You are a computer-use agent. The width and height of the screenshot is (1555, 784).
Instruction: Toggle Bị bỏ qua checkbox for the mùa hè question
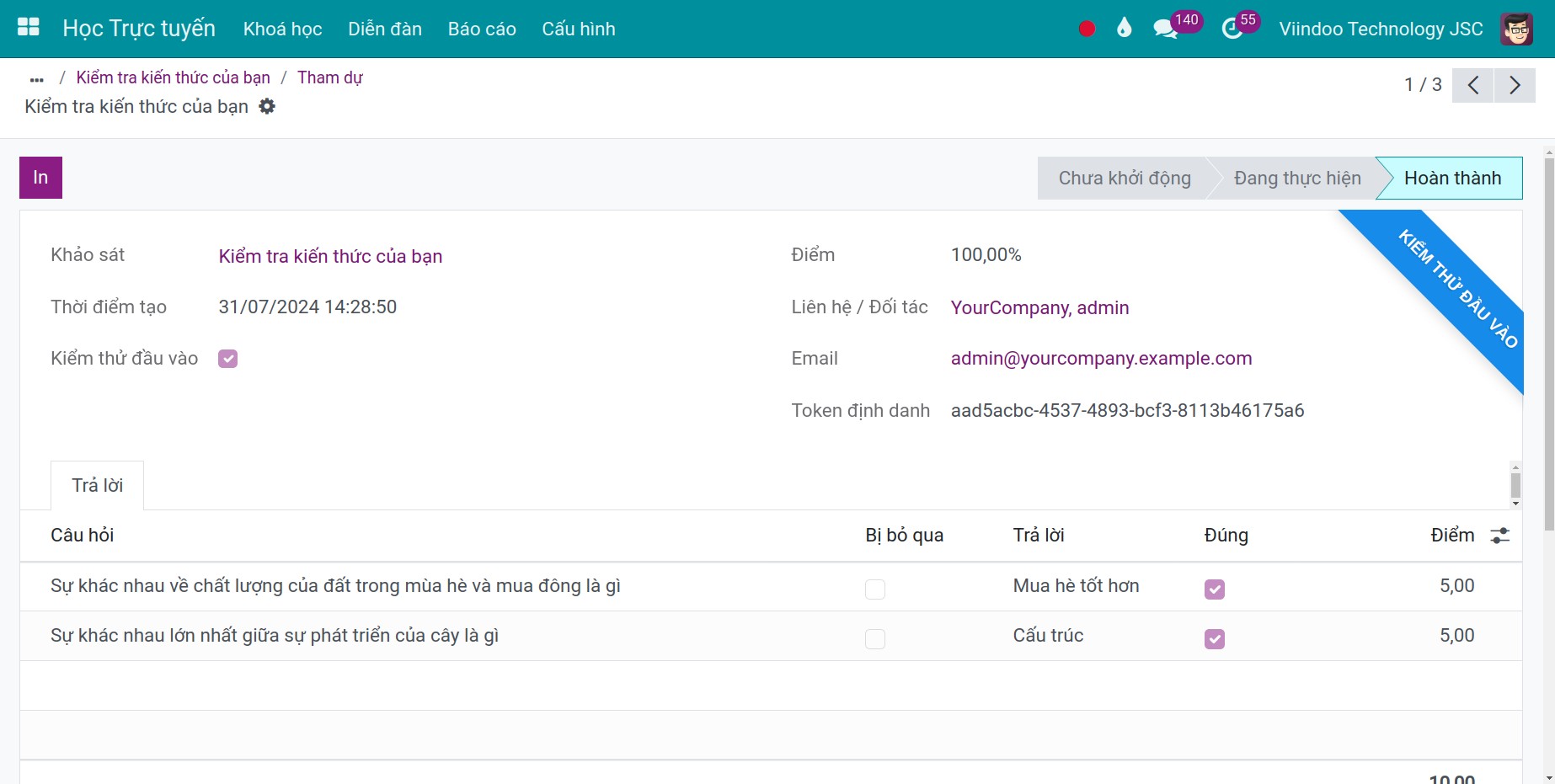(875, 589)
